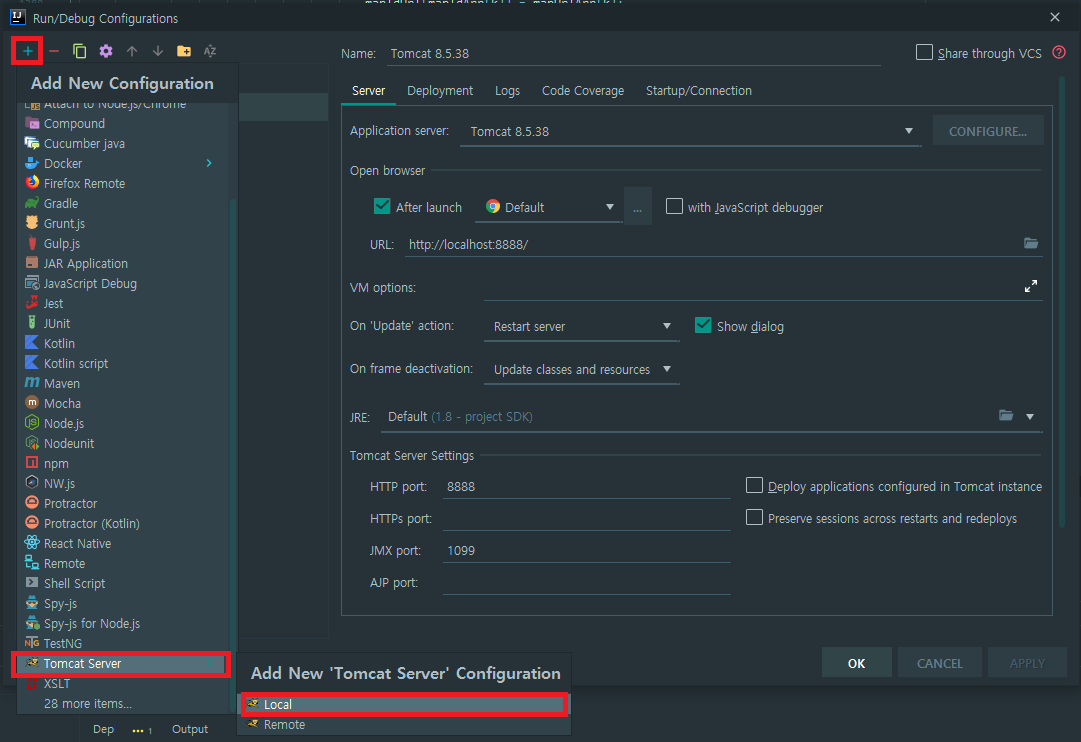The width and height of the screenshot is (1081, 742).
Task: Browse JRE path with folder icon
Action: pos(1006,415)
